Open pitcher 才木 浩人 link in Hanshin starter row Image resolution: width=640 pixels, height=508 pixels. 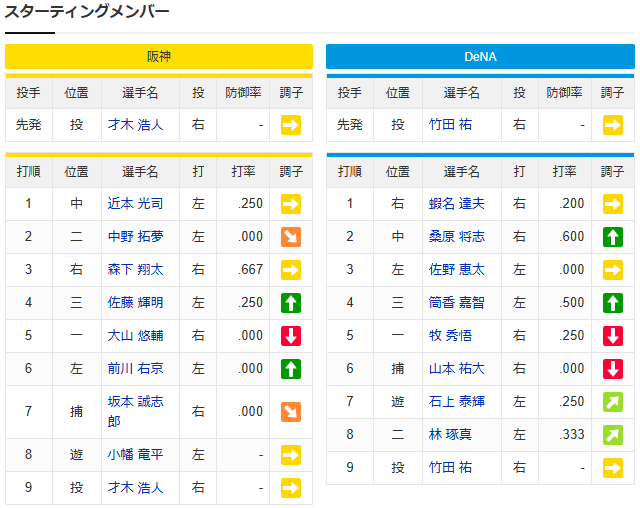[x=136, y=124]
